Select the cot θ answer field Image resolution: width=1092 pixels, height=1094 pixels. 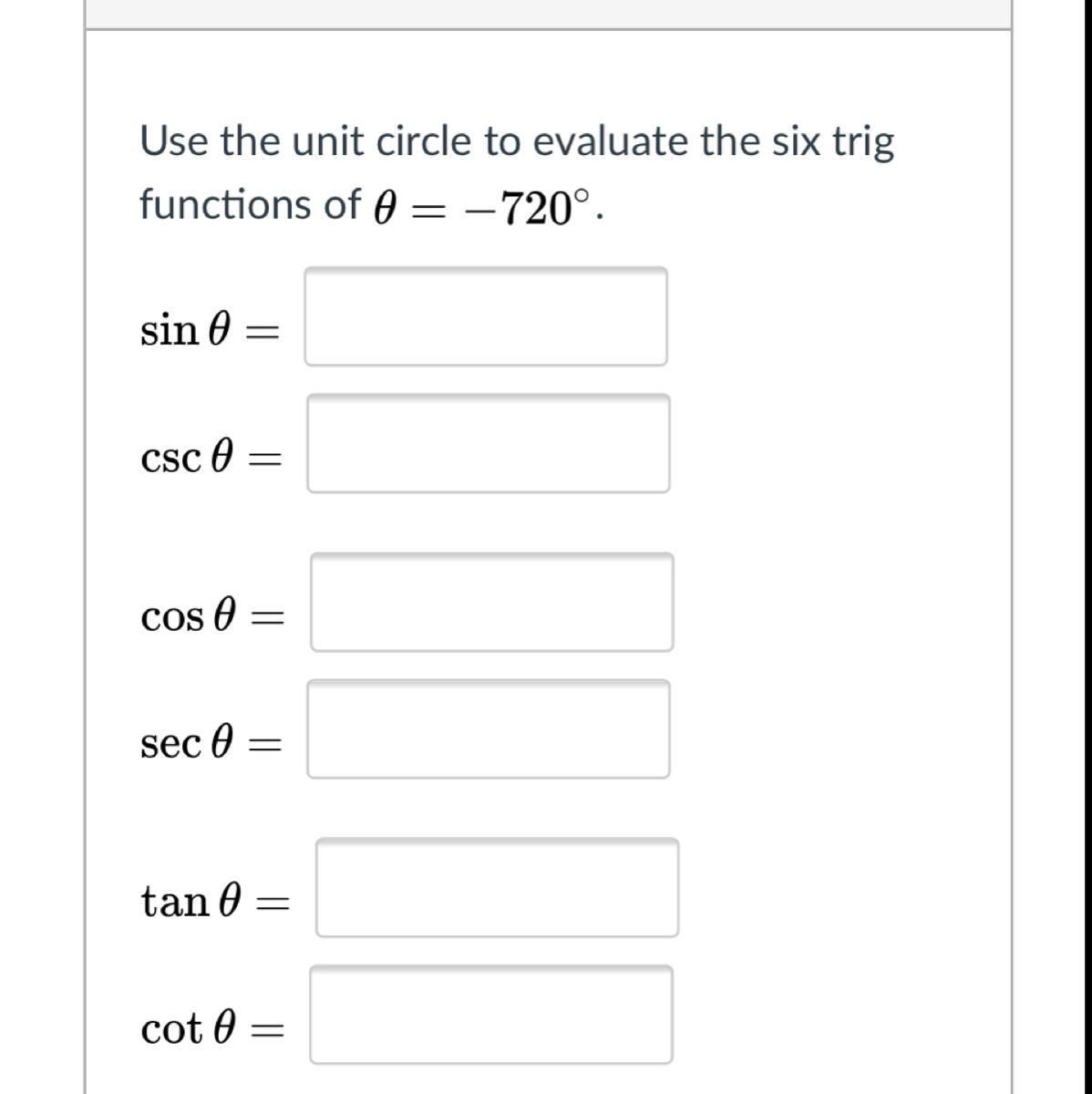[x=491, y=1015]
